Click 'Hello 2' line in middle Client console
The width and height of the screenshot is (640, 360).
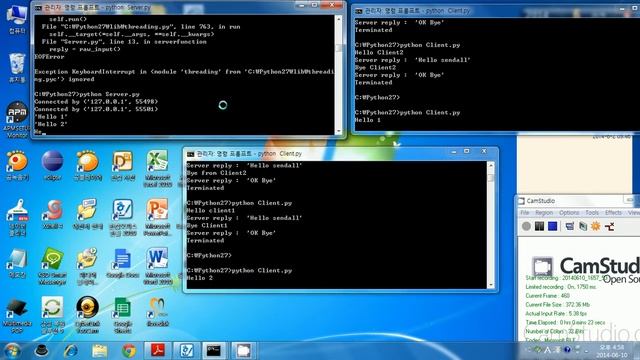tap(200, 278)
